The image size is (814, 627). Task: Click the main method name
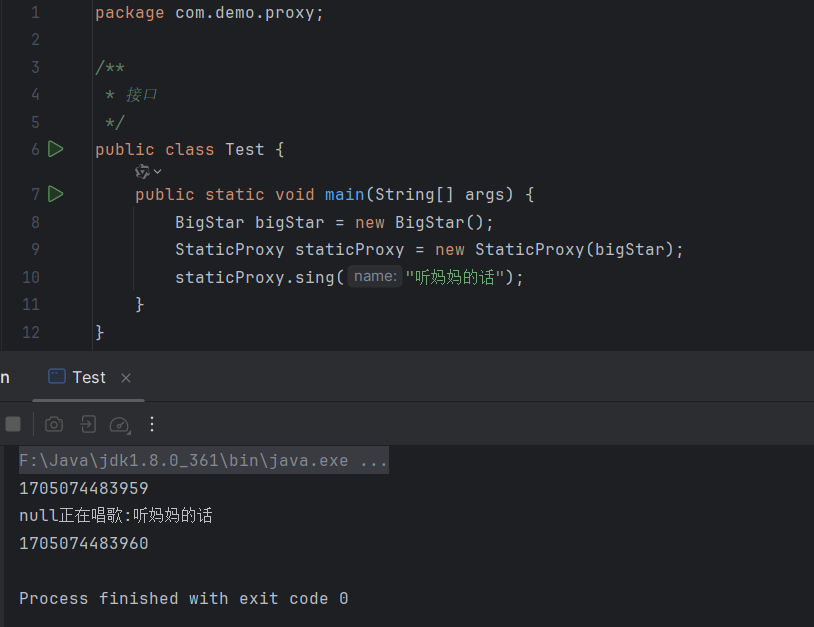click(345, 195)
